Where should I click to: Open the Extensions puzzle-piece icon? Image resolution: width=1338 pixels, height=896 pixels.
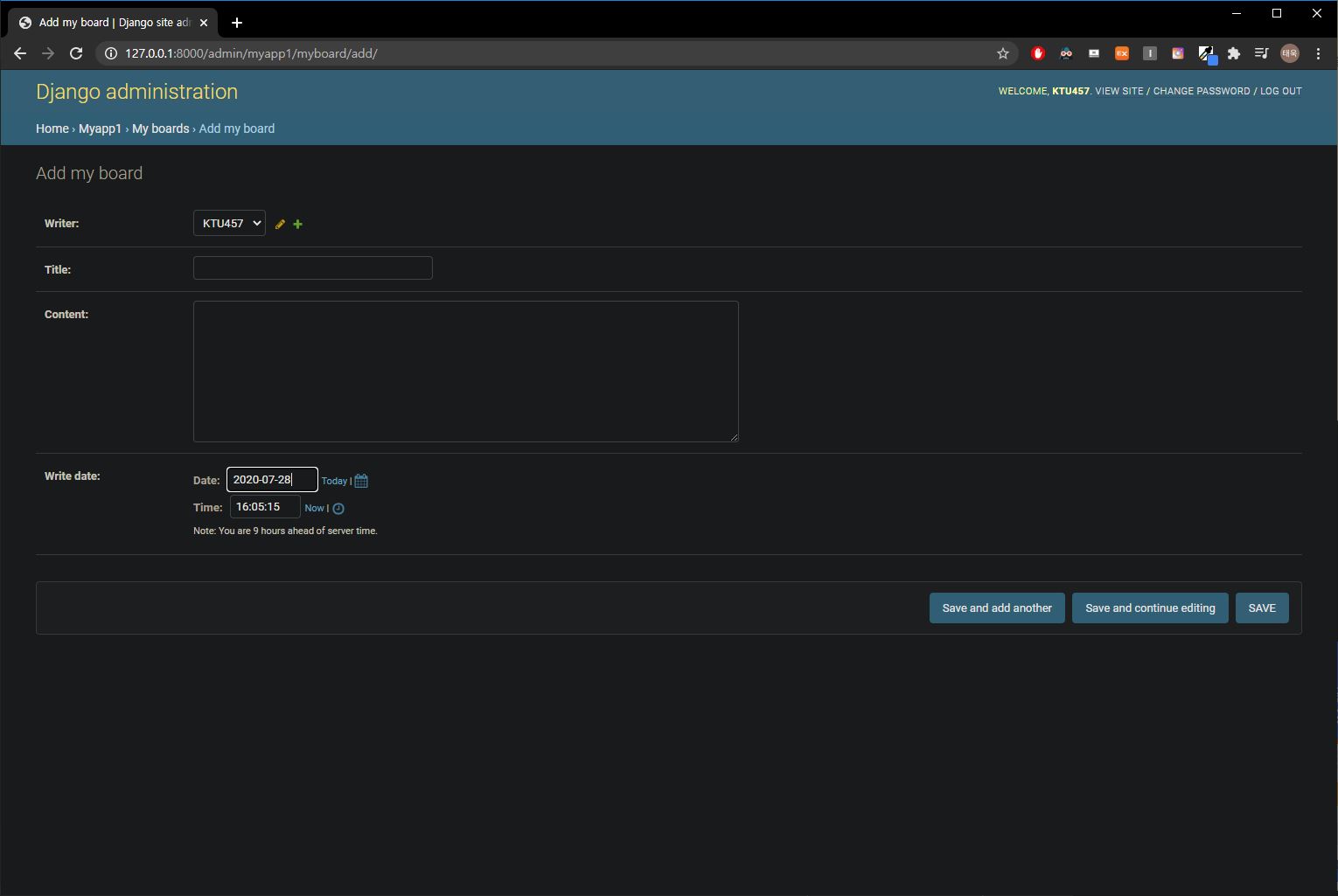point(1234,53)
